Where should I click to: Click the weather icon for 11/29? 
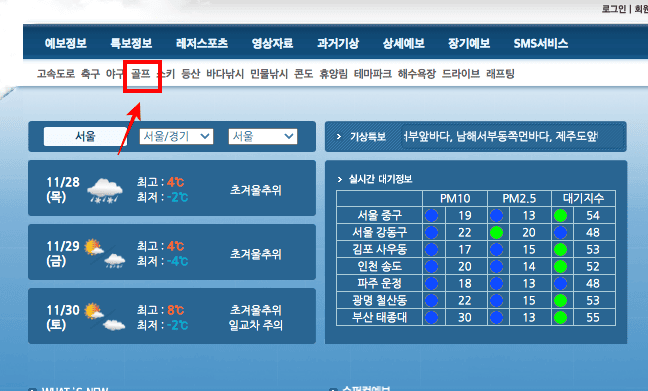click(105, 253)
